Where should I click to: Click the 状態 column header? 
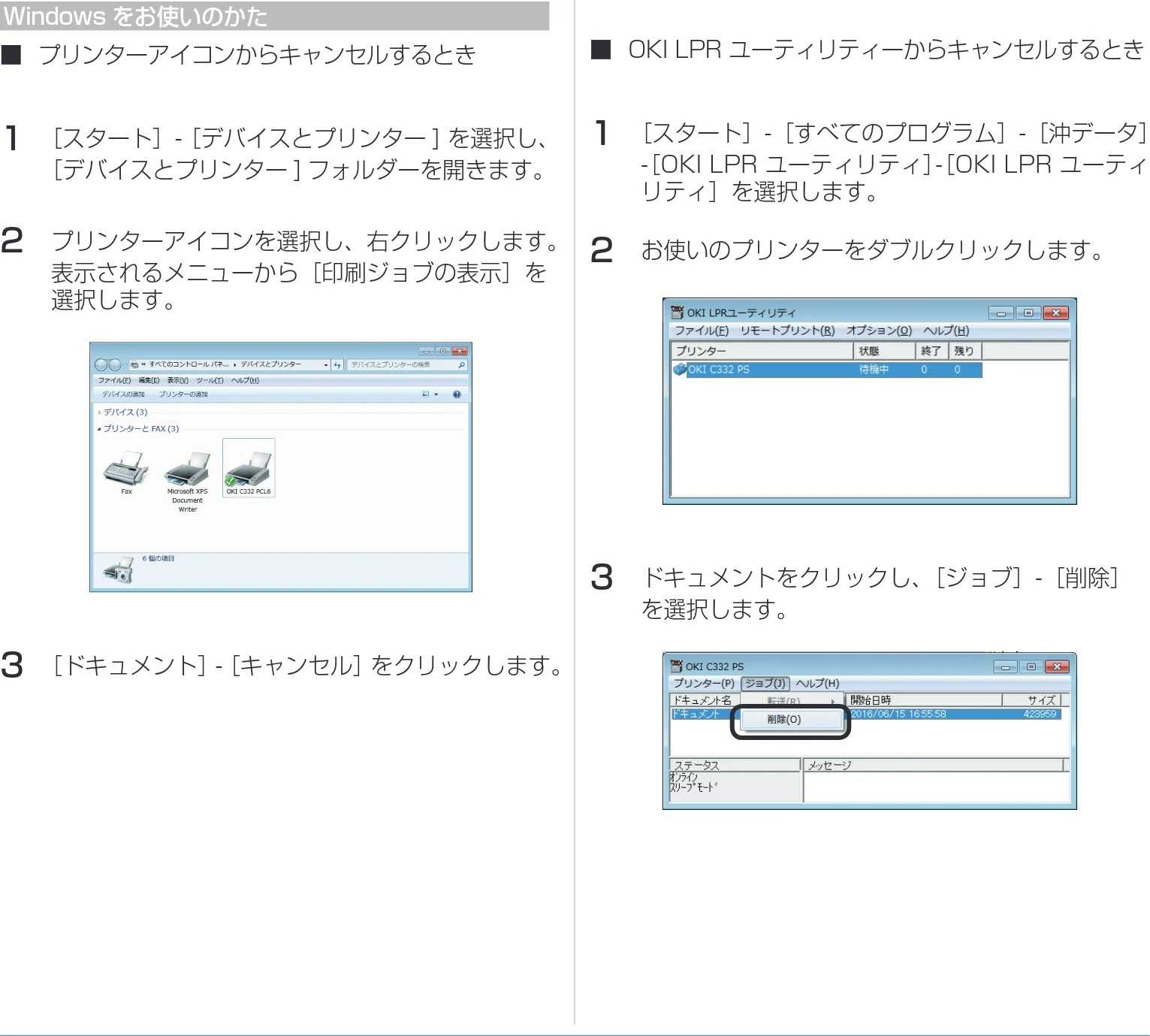coord(884,351)
